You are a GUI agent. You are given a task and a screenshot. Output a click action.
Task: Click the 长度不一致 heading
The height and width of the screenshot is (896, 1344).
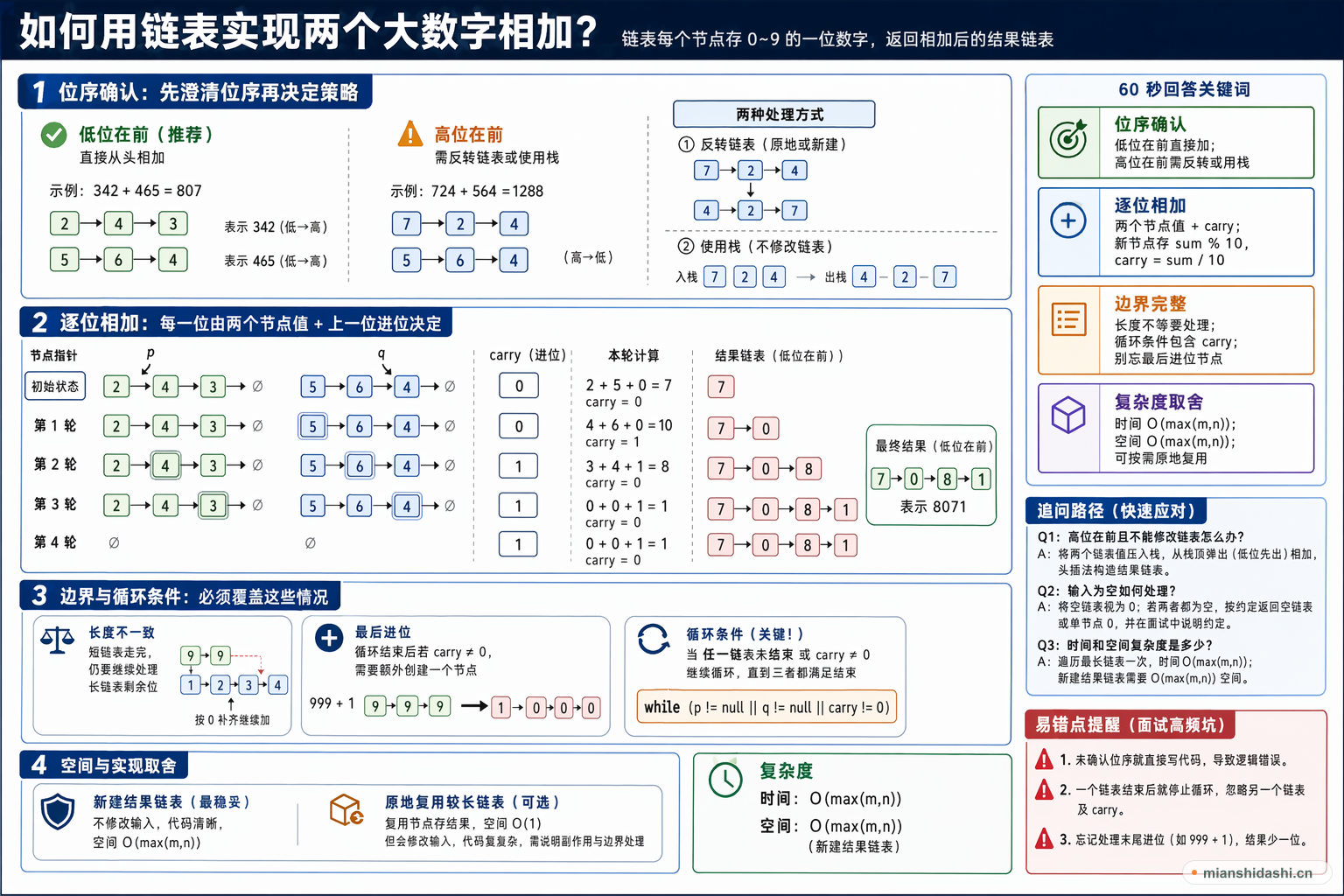click(122, 632)
